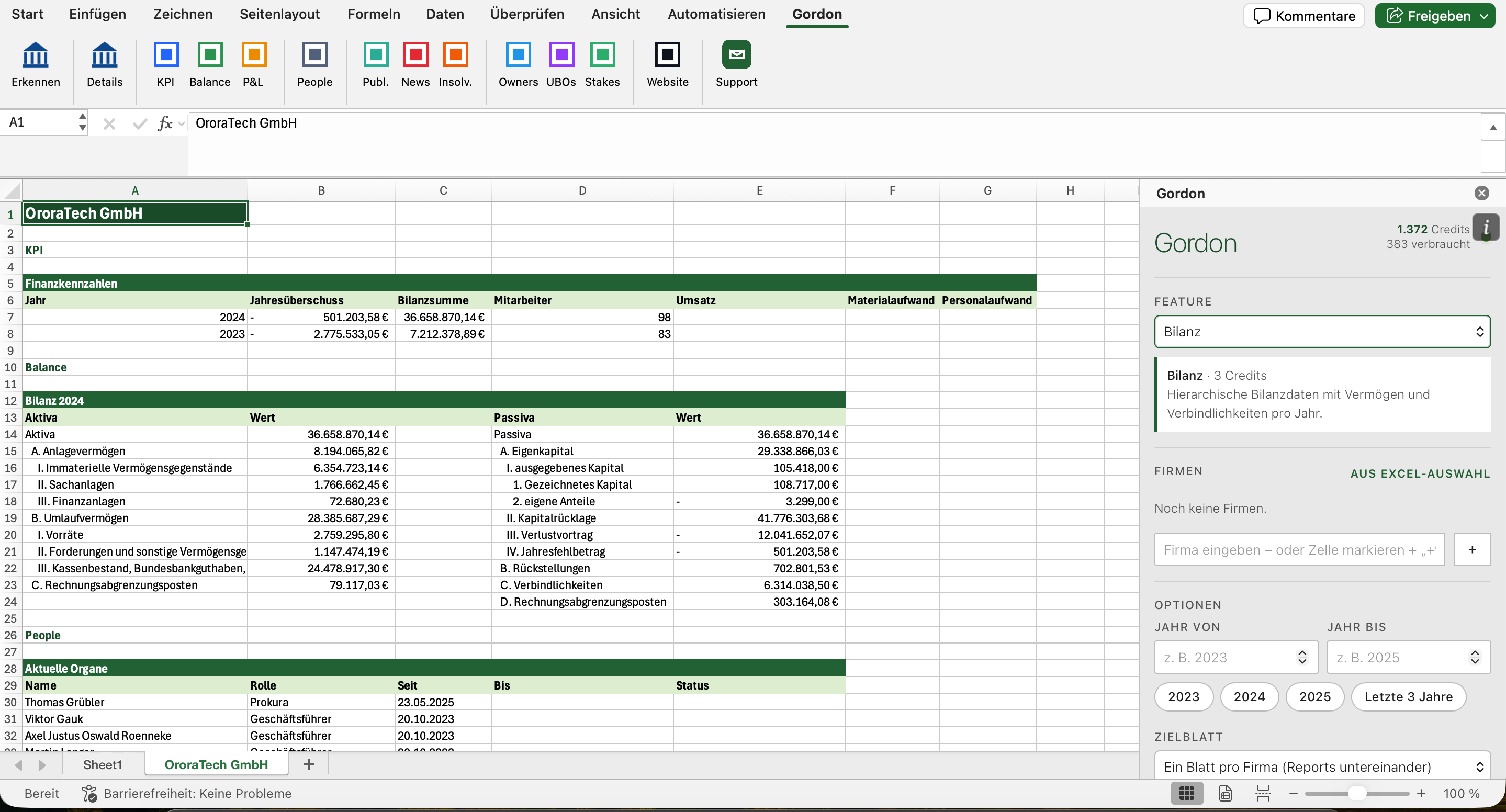
Task: Select the 2024 year chip
Action: 1250,696
